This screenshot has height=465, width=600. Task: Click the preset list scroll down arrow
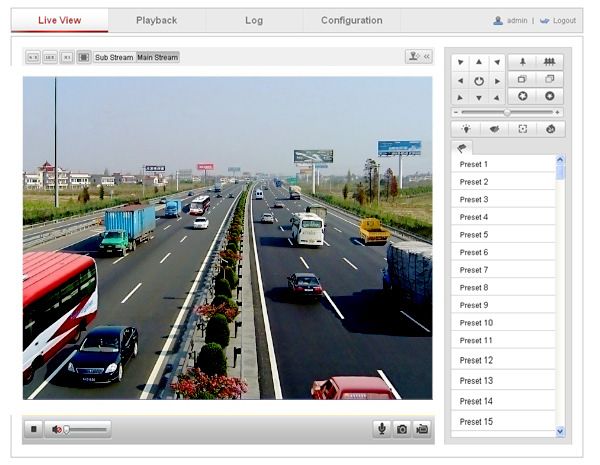tap(560, 431)
